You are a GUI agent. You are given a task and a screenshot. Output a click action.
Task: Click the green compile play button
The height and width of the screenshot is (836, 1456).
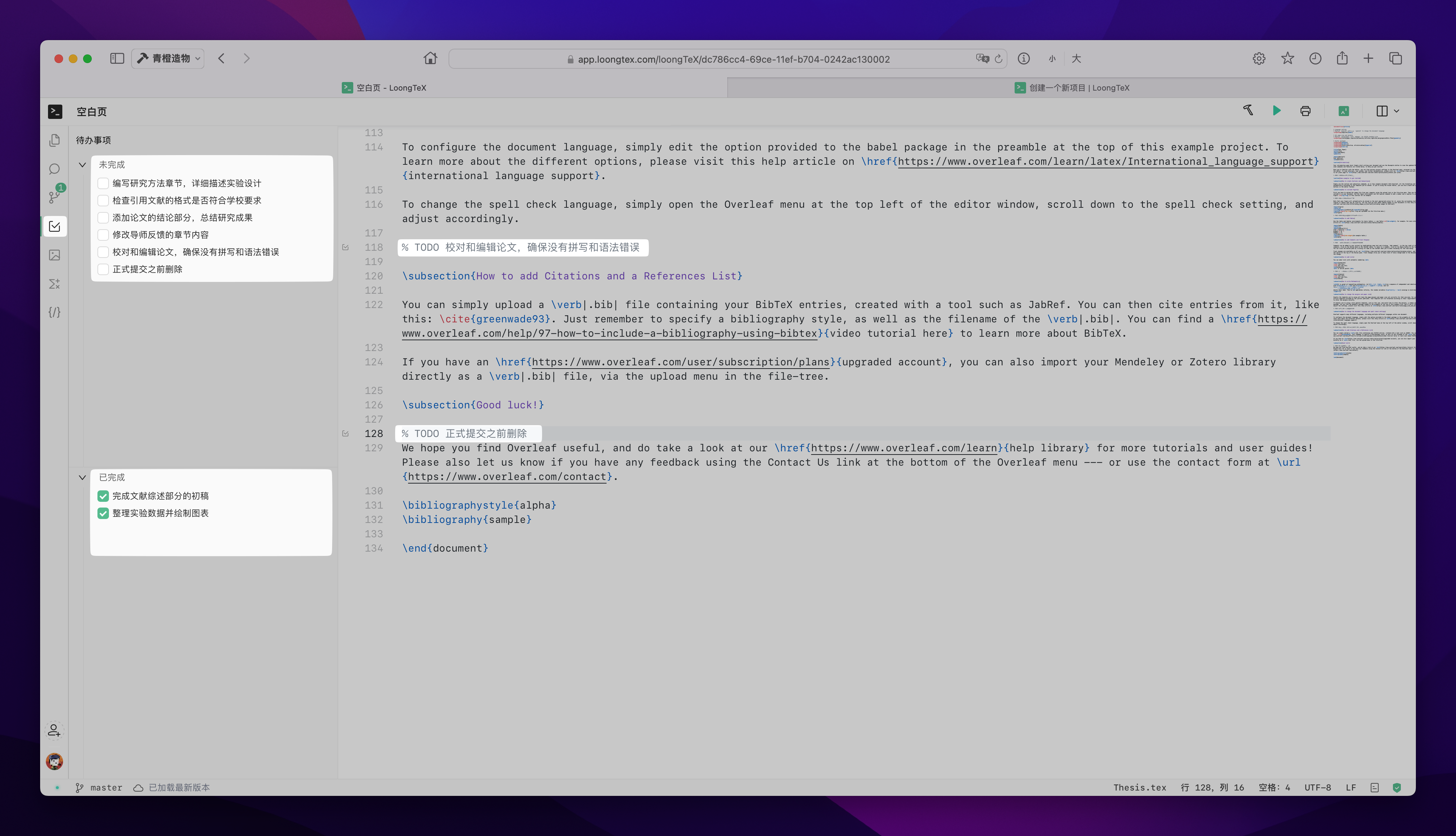(1276, 111)
